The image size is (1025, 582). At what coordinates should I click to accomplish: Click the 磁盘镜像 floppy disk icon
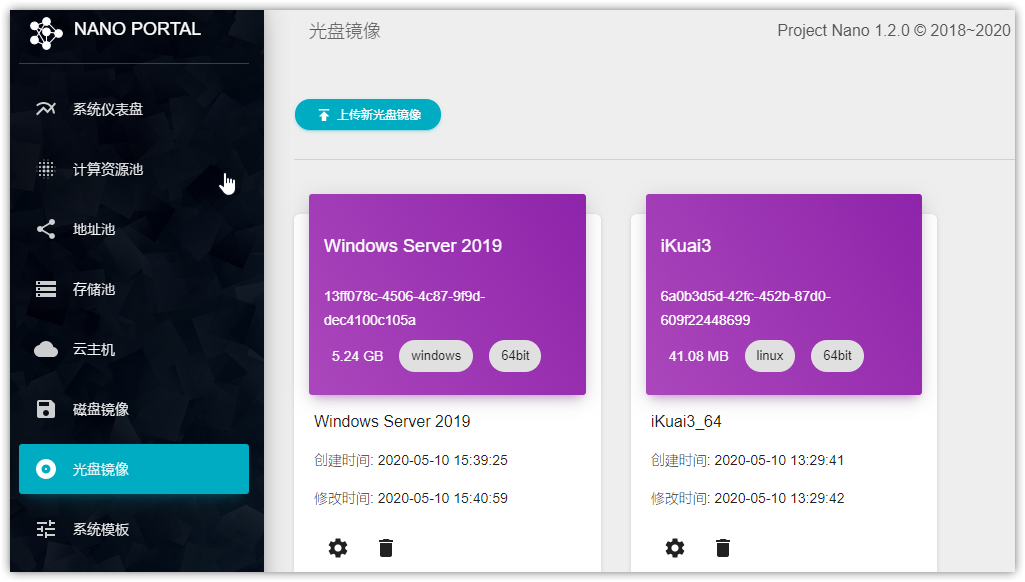[x=46, y=409]
